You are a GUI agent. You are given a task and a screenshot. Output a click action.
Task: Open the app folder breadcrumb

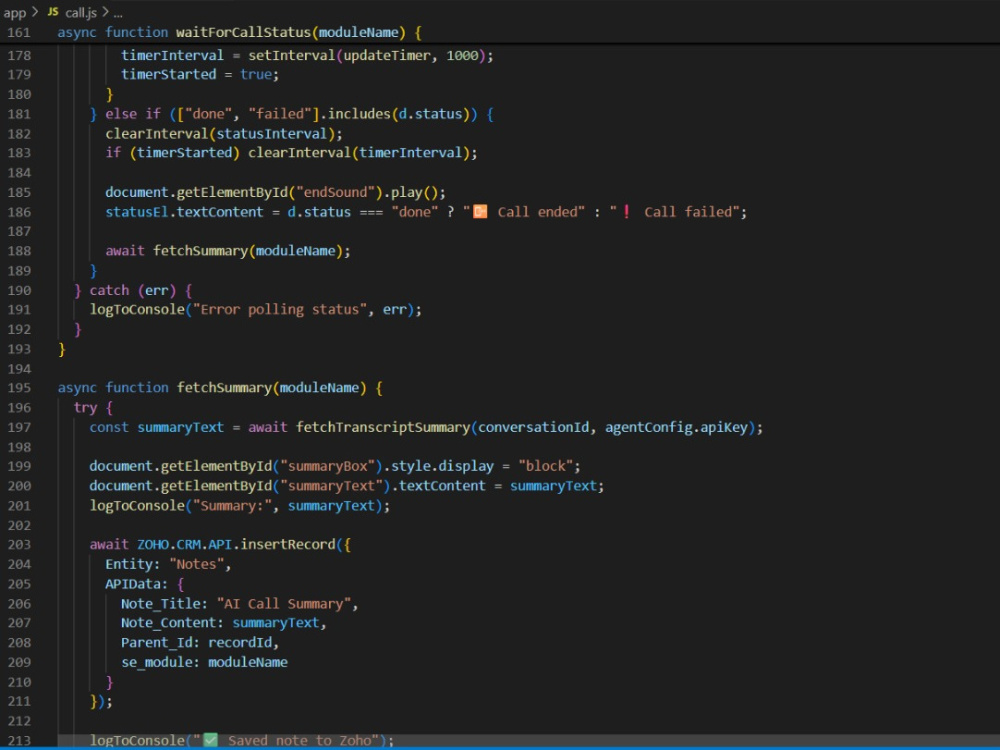click(15, 12)
